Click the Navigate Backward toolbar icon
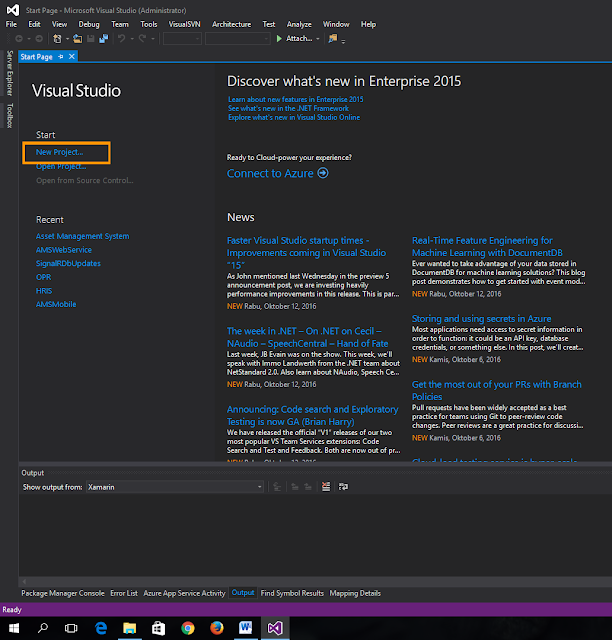Image resolution: width=612 pixels, height=640 pixels. (19, 39)
